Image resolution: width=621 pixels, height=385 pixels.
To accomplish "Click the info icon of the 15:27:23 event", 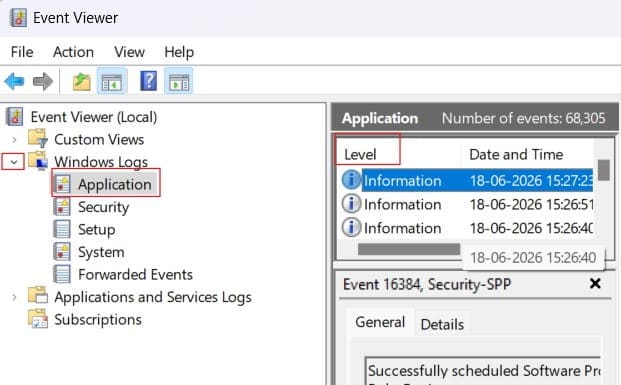I will click(351, 180).
